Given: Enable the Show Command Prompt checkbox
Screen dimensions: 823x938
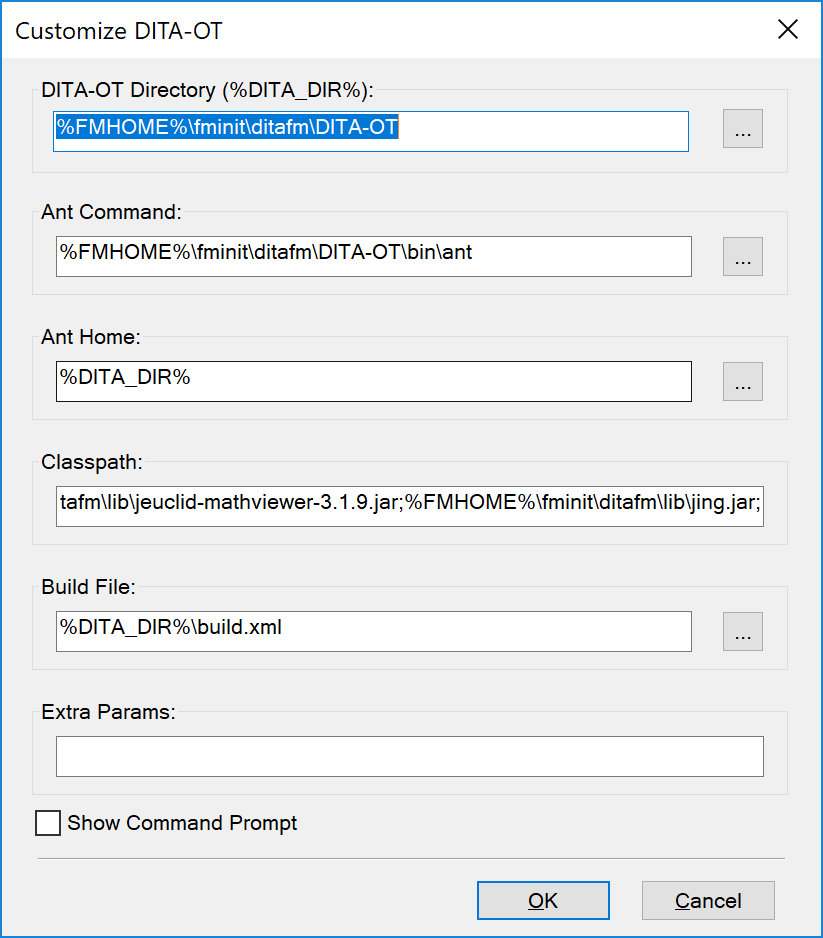Looking at the screenshot, I should coord(47,822).
